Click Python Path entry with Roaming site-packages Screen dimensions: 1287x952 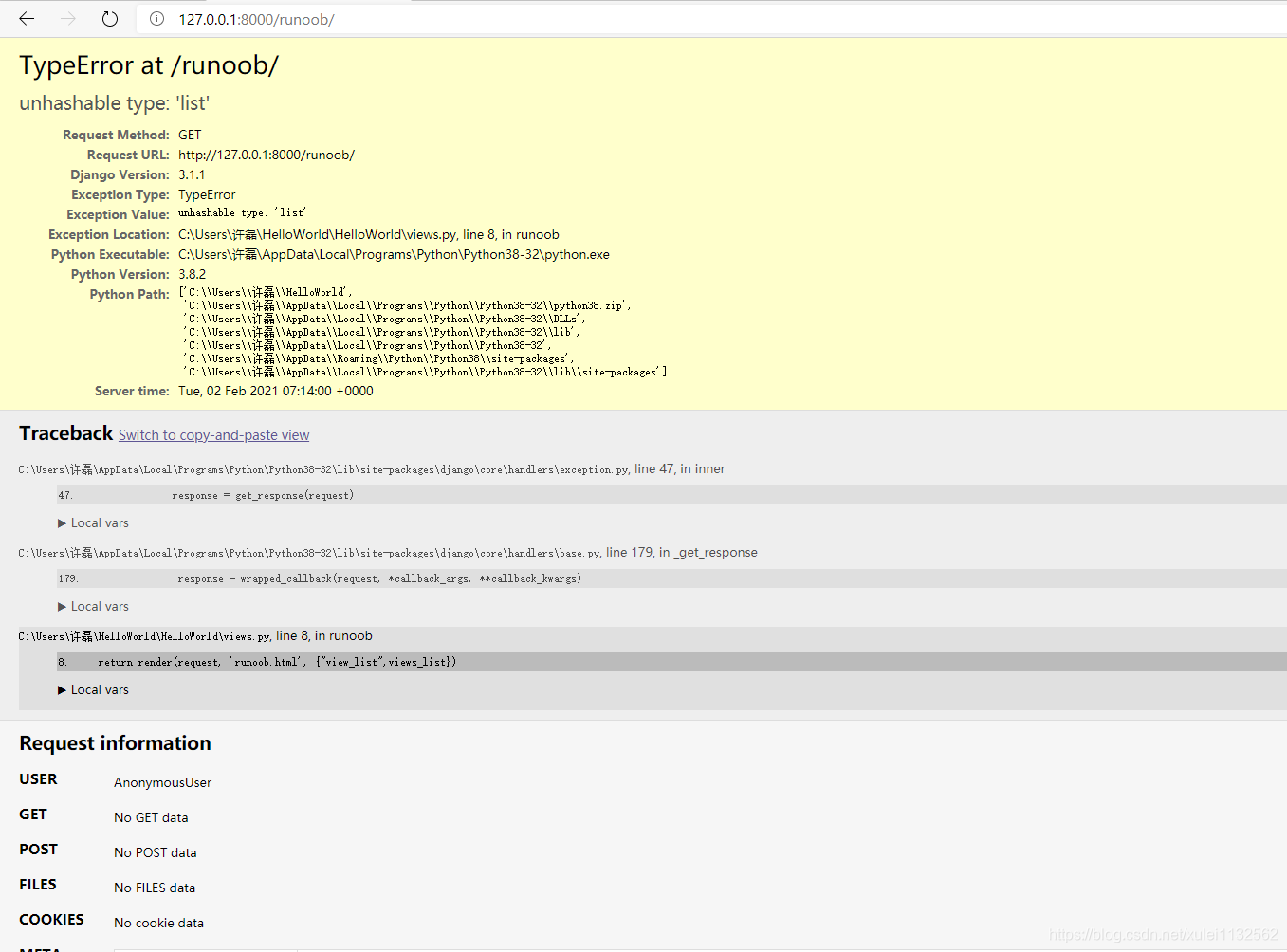click(378, 358)
